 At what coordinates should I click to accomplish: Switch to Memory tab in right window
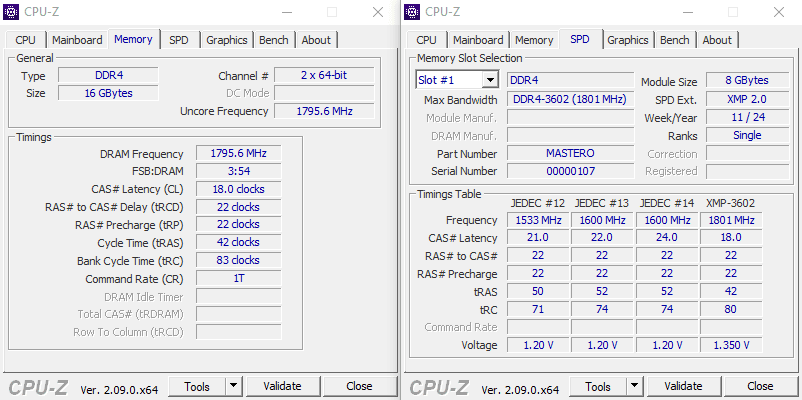534,40
